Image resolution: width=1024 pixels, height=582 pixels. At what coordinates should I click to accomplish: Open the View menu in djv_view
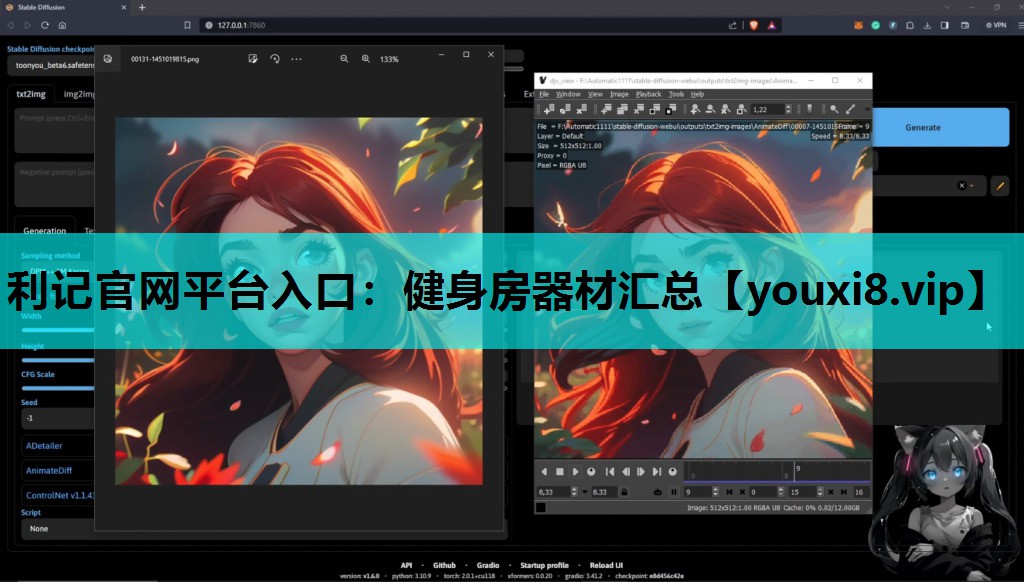(595, 94)
